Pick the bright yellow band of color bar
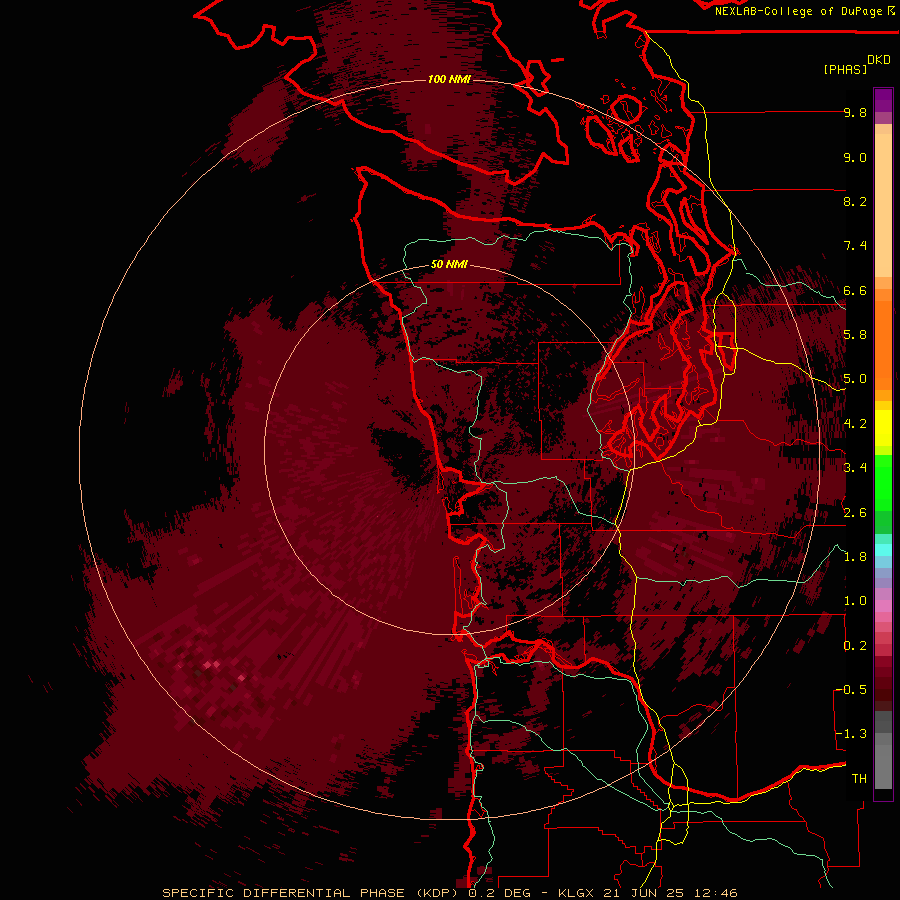The image size is (900, 900). pyautogui.click(x=883, y=428)
